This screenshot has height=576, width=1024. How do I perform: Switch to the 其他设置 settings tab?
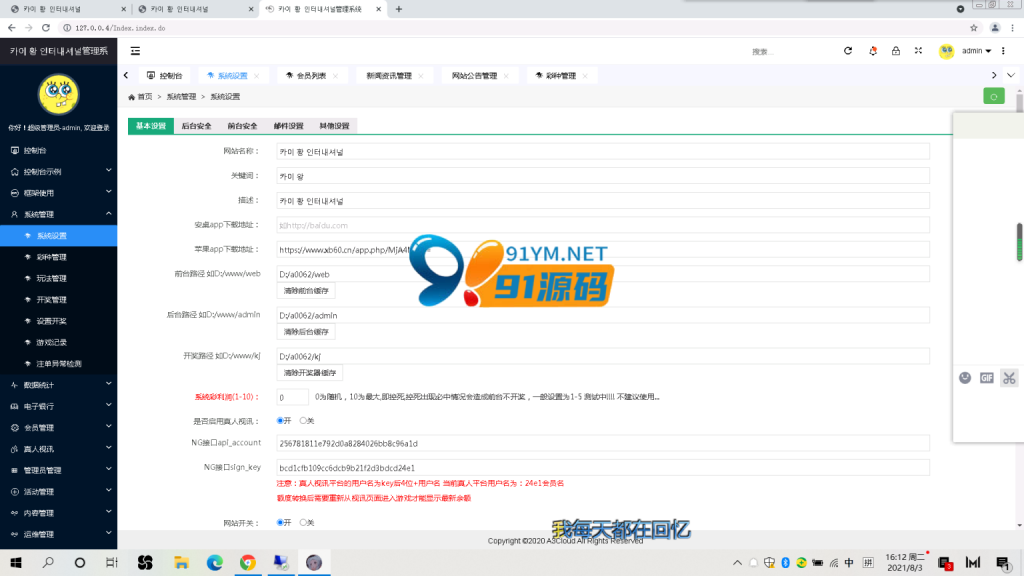(334, 126)
